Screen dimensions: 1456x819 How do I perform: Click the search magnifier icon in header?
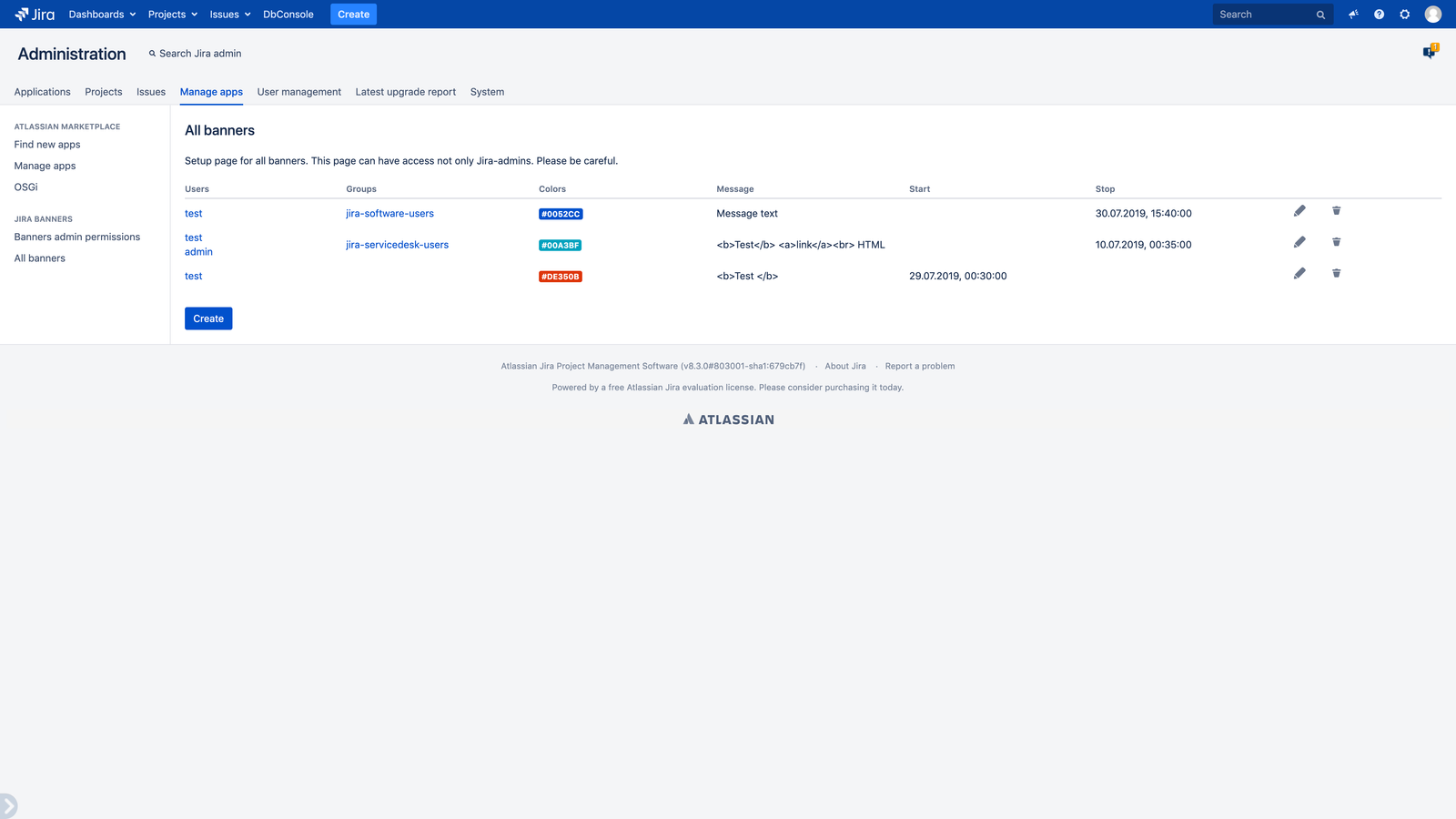(x=1320, y=15)
